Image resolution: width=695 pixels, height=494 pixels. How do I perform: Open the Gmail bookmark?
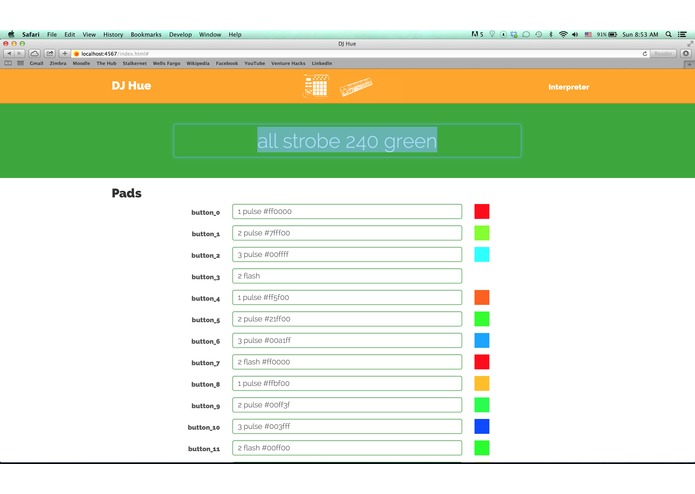pyautogui.click(x=36, y=63)
